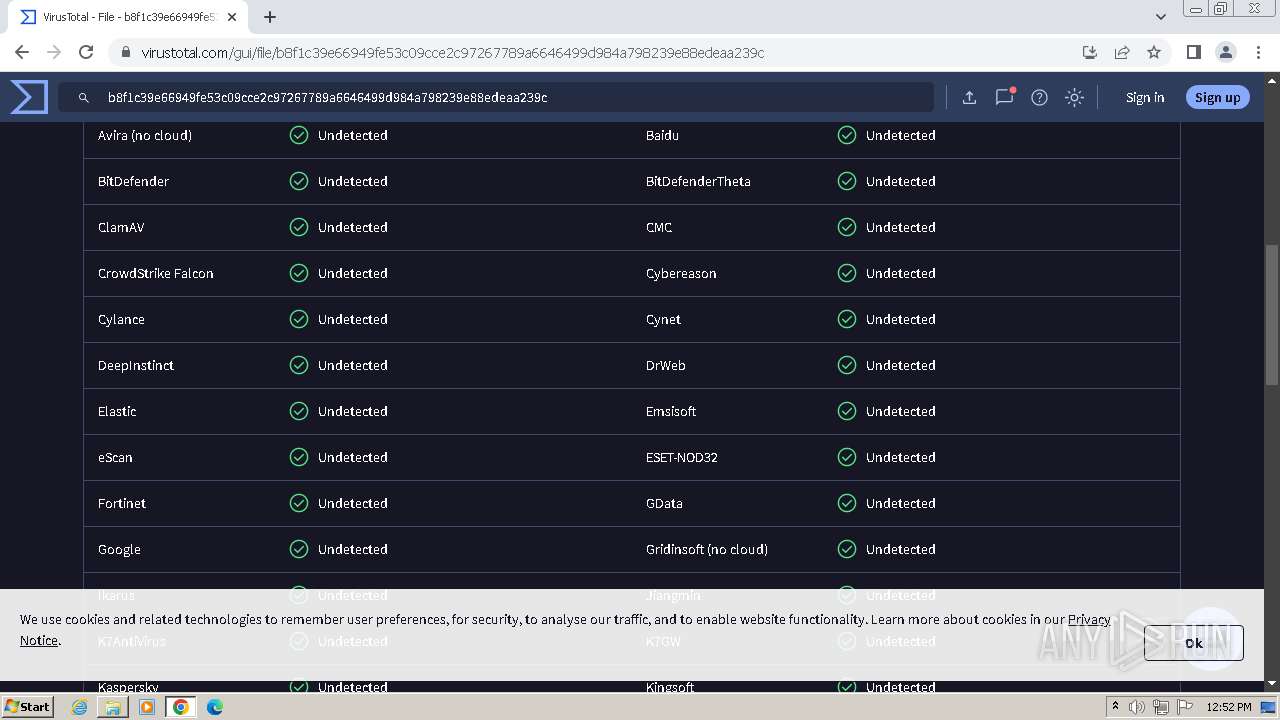Image resolution: width=1280 pixels, height=720 pixels.
Task: Select the 'eScan' vendor name
Action: point(115,457)
